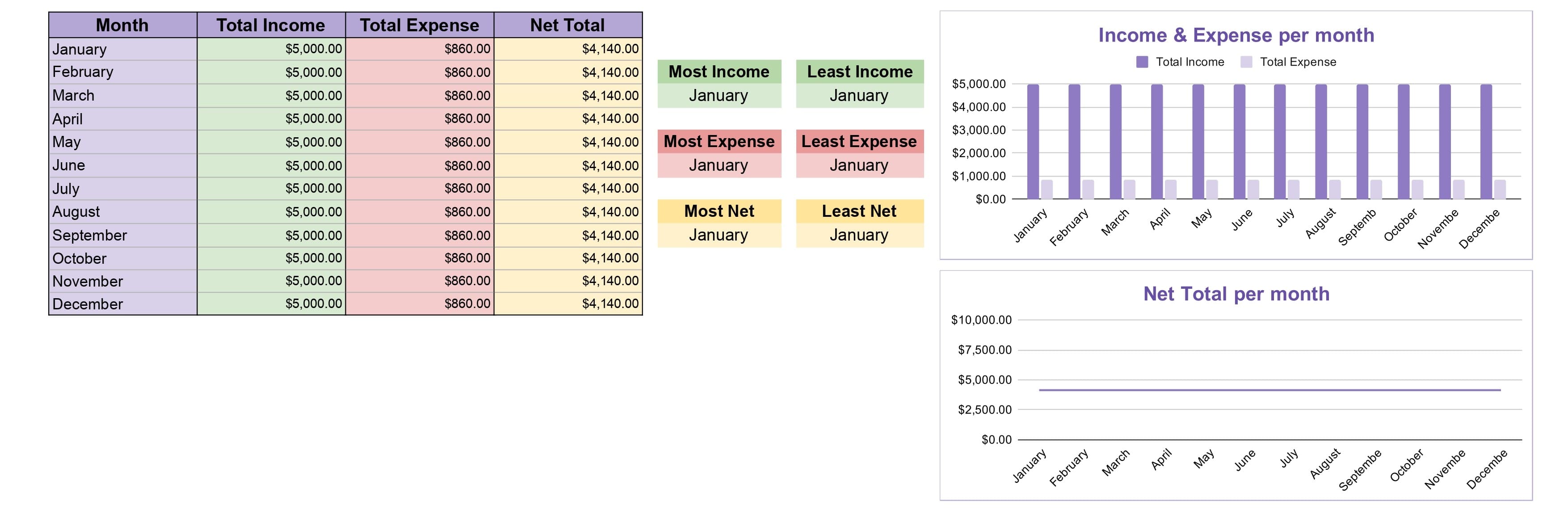The image size is (1568, 515).
Task: Select June's Total Expense cell
Action: click(420, 165)
